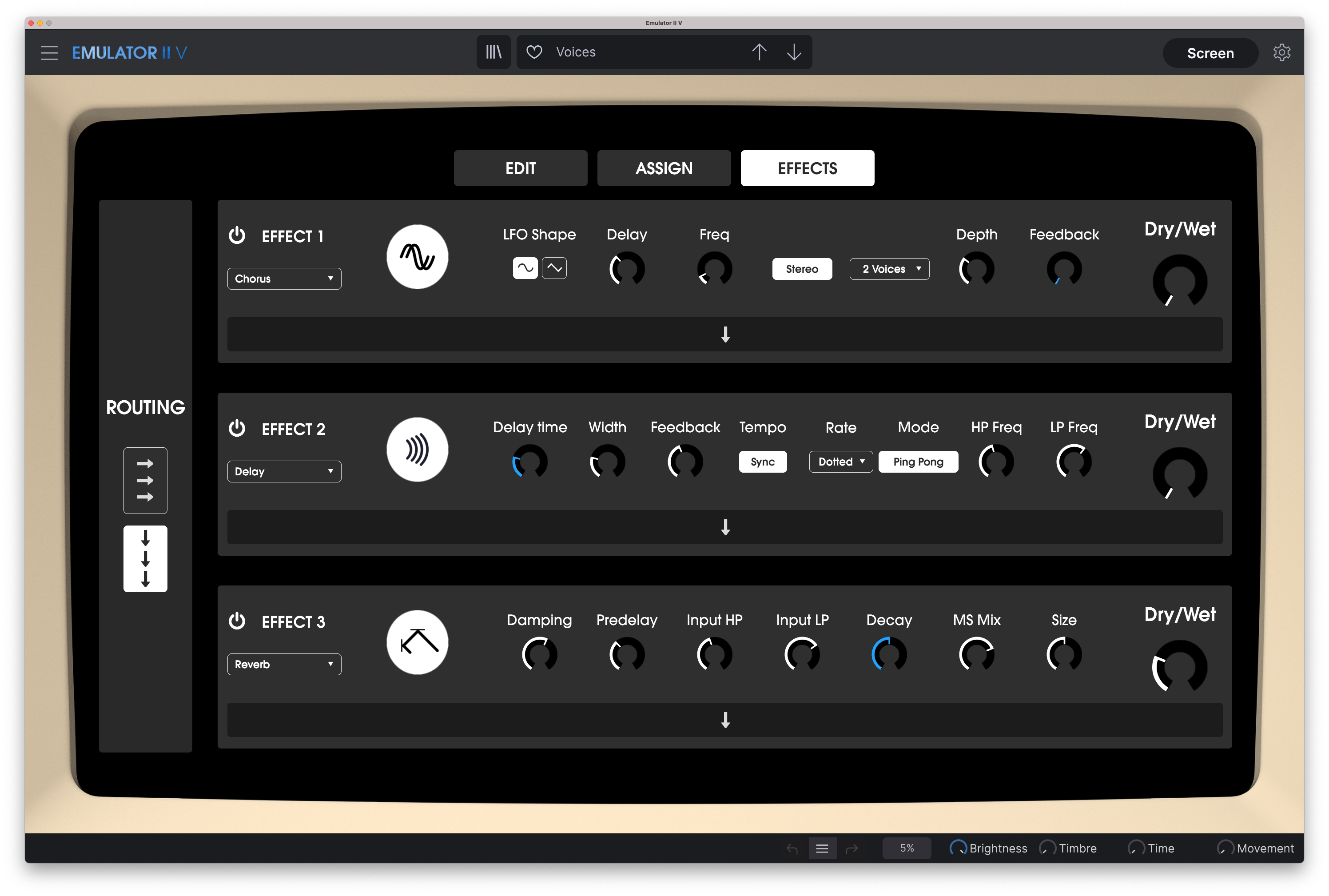
Task: Open the hamburger main menu
Action: click(50, 52)
